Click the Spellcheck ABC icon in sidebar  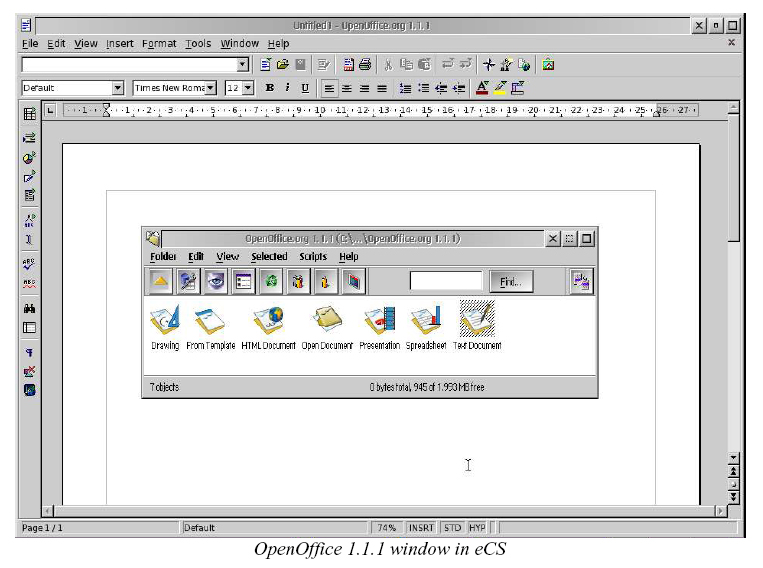point(29,263)
